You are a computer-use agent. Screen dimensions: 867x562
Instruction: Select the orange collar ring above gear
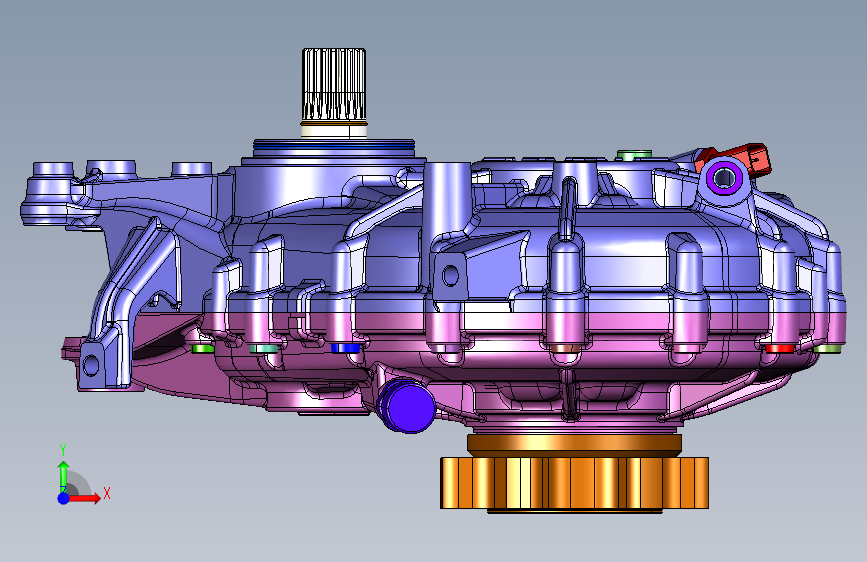(x=574, y=444)
